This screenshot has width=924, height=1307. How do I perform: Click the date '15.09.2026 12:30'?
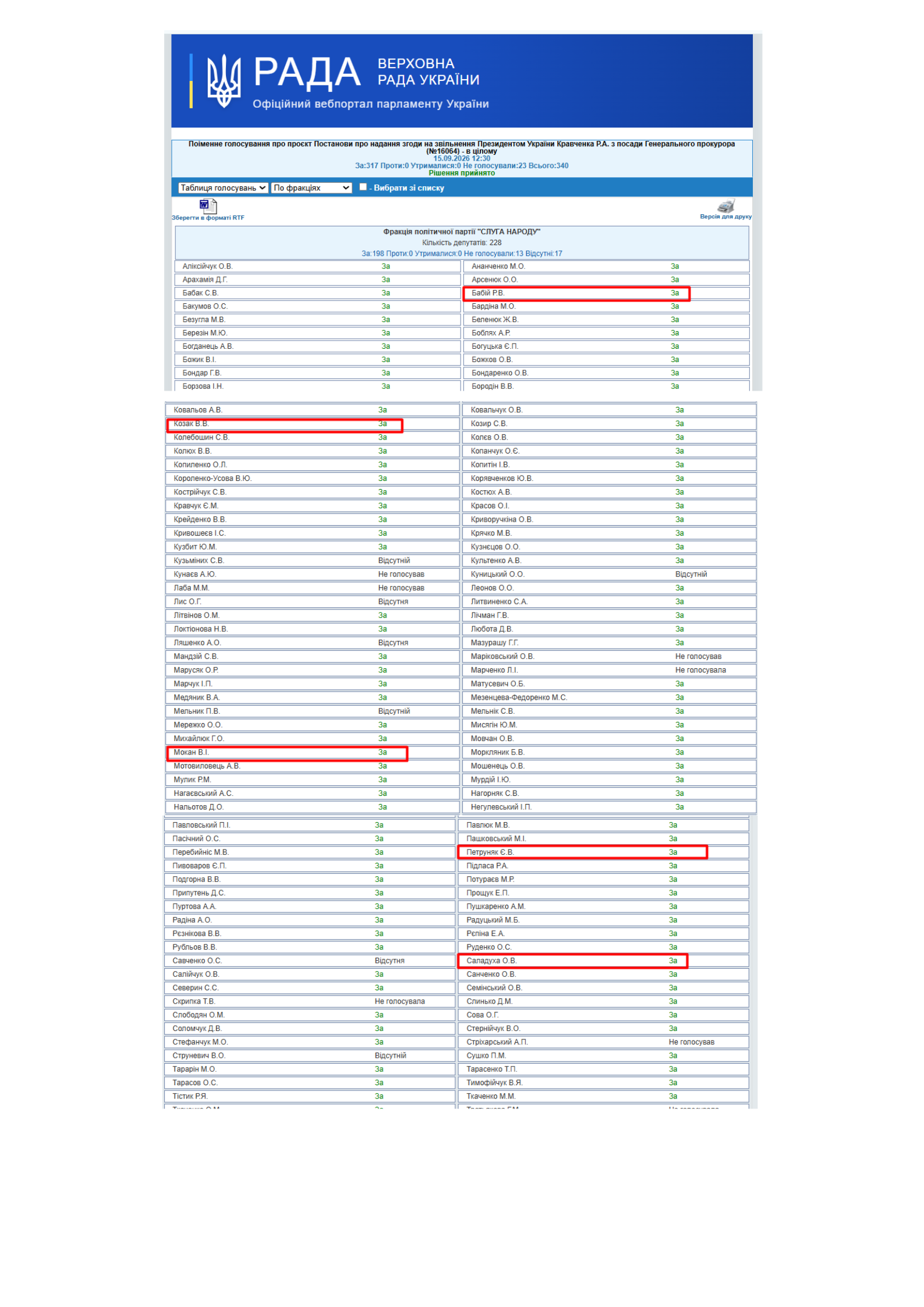[462, 158]
